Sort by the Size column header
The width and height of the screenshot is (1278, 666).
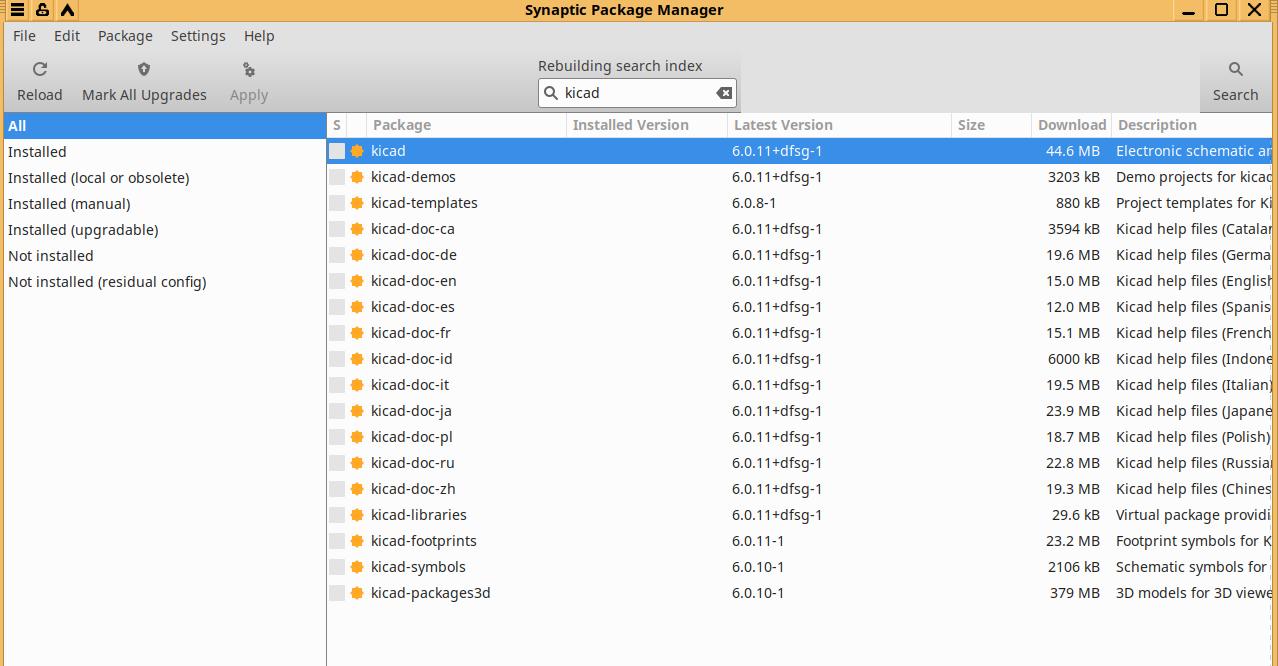(x=991, y=125)
